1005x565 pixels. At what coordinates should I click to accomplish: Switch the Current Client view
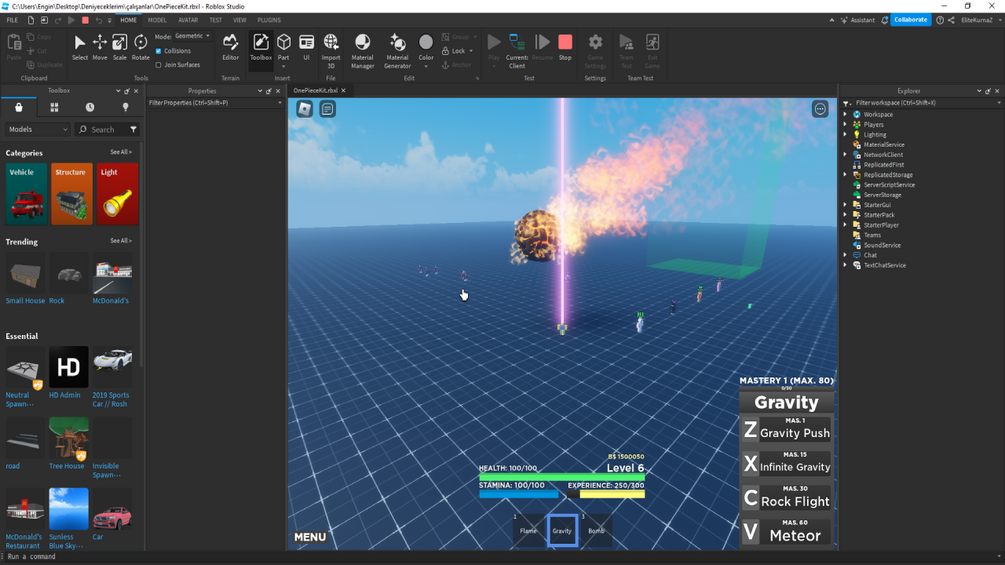click(x=517, y=51)
